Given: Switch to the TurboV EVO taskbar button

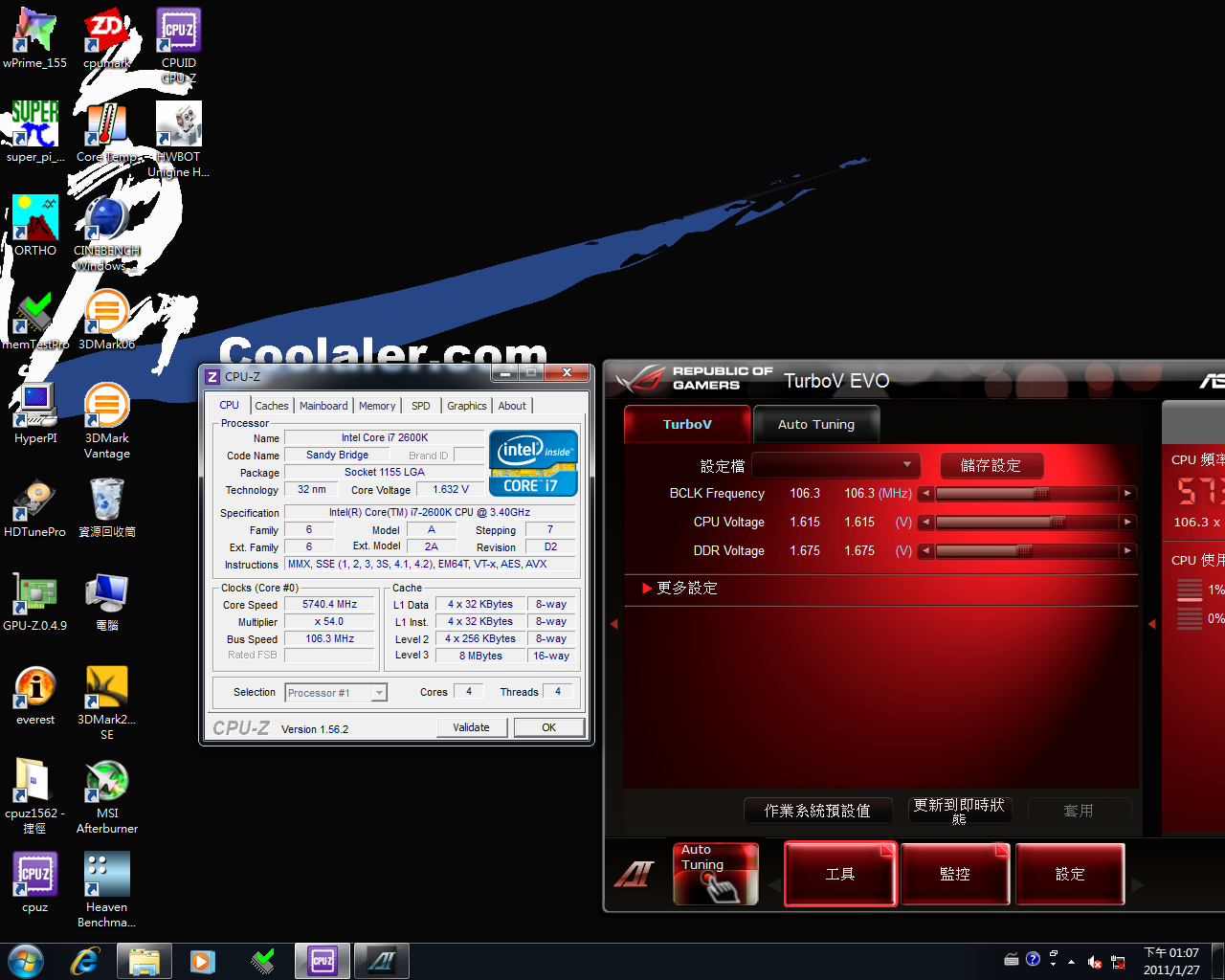Looking at the screenshot, I should tap(382, 961).
